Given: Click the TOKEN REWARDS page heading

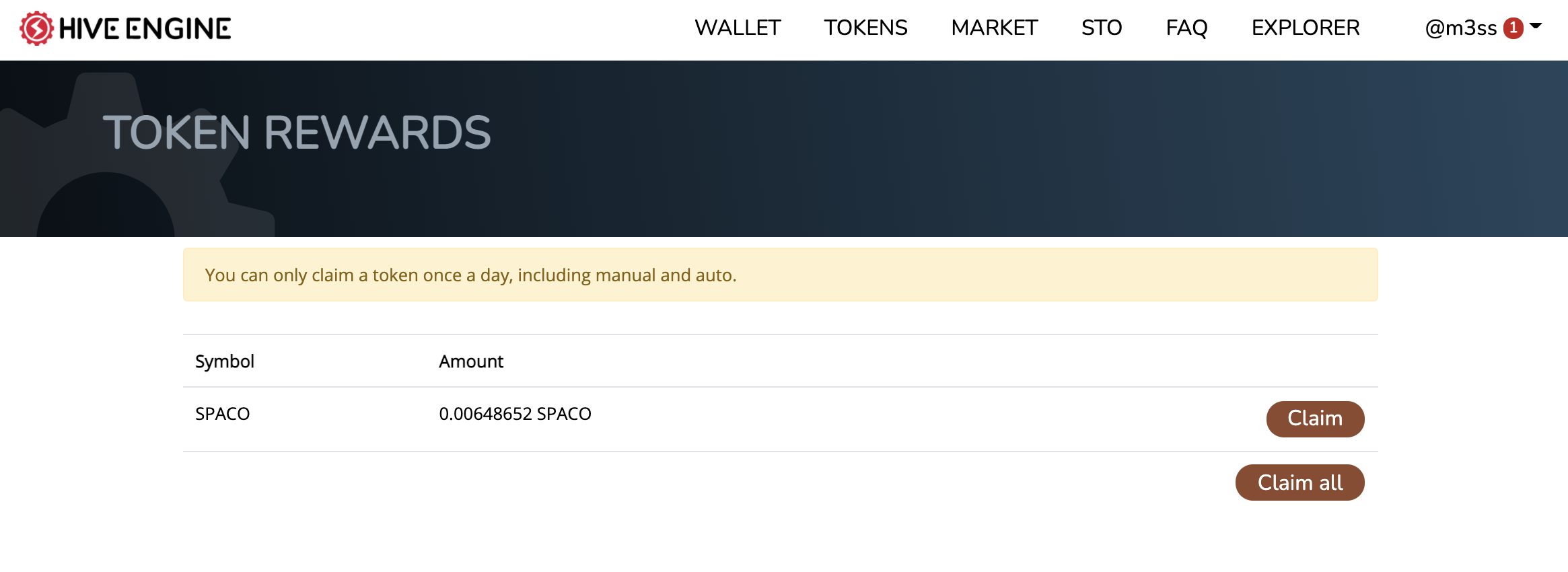Looking at the screenshot, I should (297, 132).
